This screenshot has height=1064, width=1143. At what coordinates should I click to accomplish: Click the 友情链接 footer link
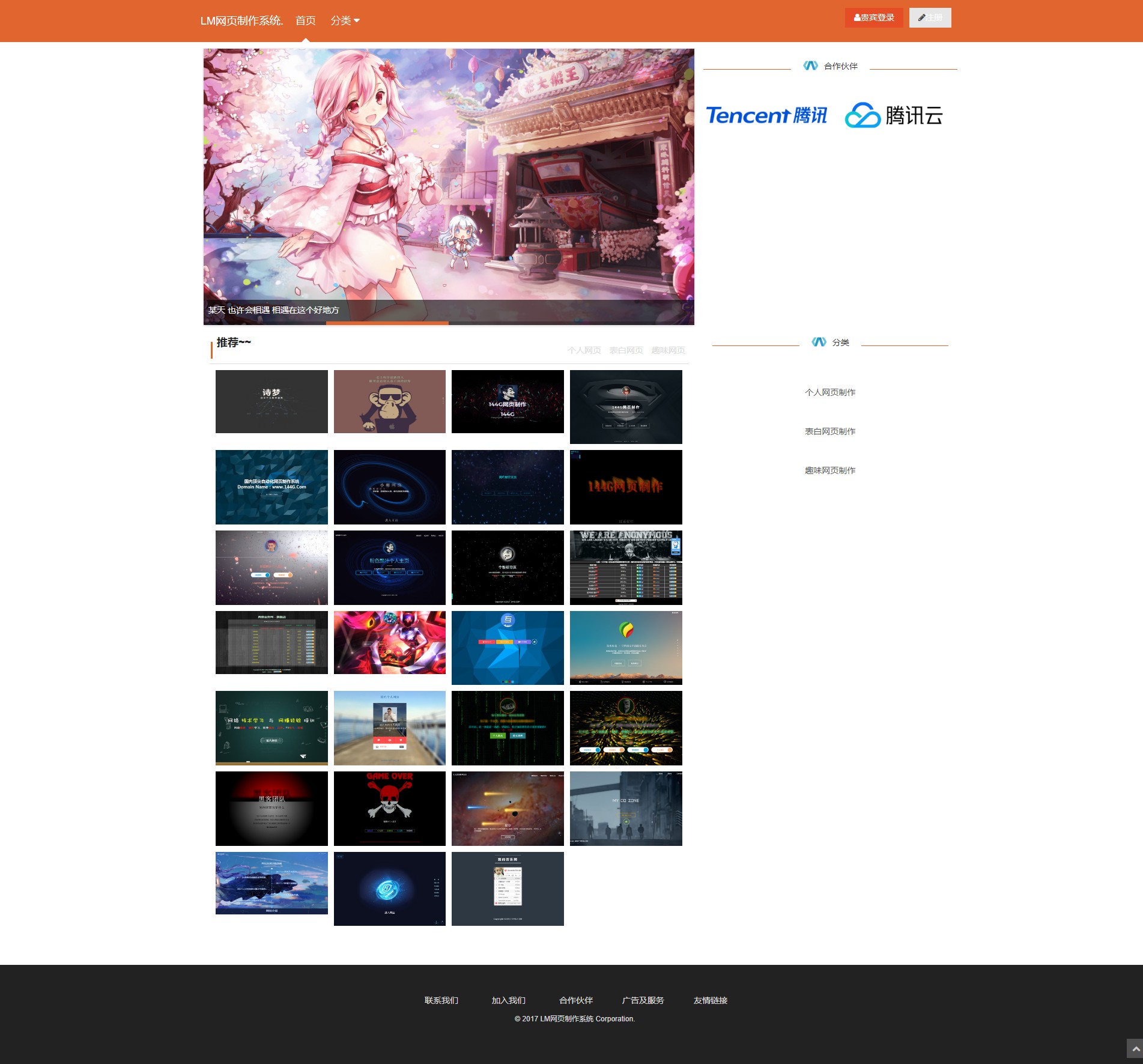pos(711,1000)
